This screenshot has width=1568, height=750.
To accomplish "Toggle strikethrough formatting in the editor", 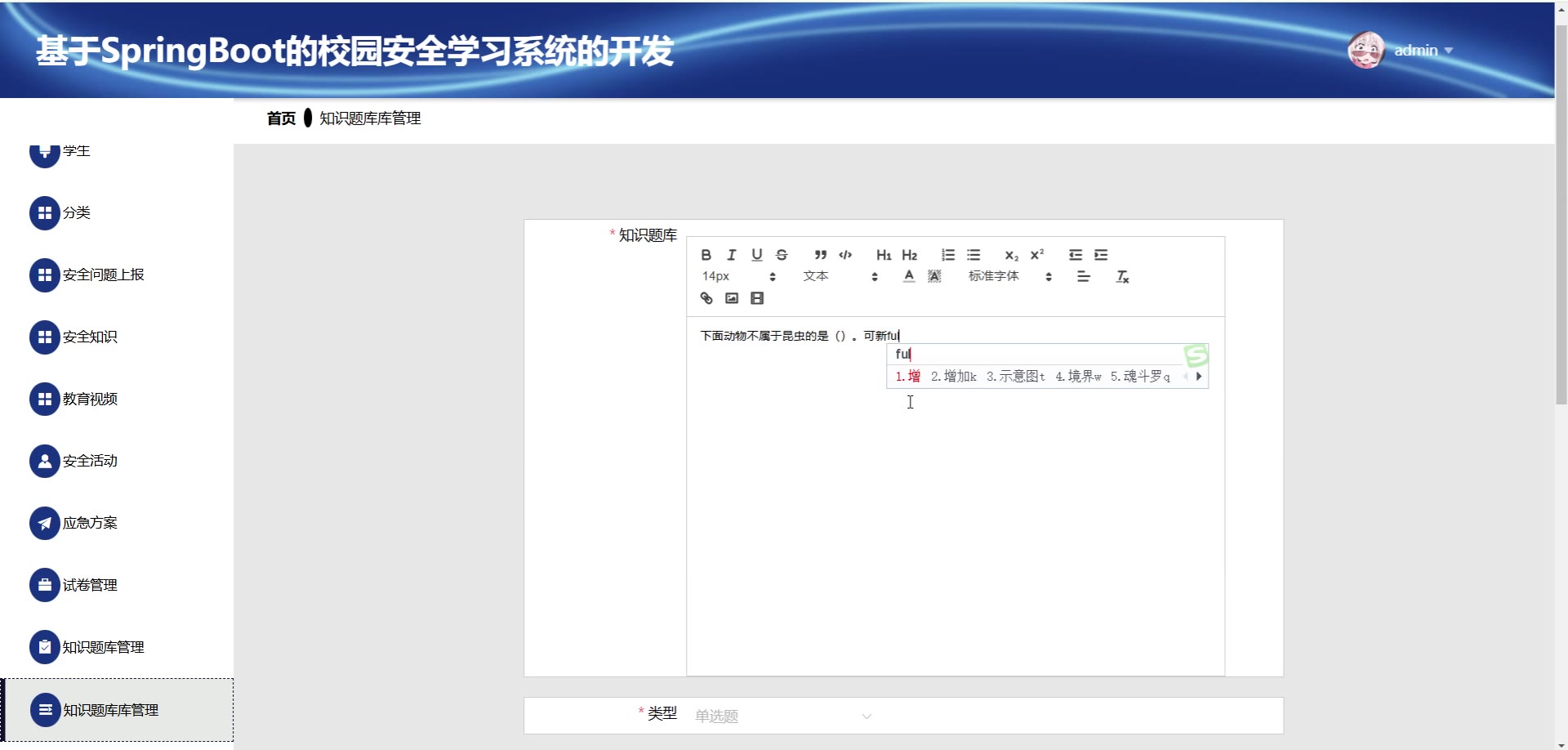I will [782, 255].
